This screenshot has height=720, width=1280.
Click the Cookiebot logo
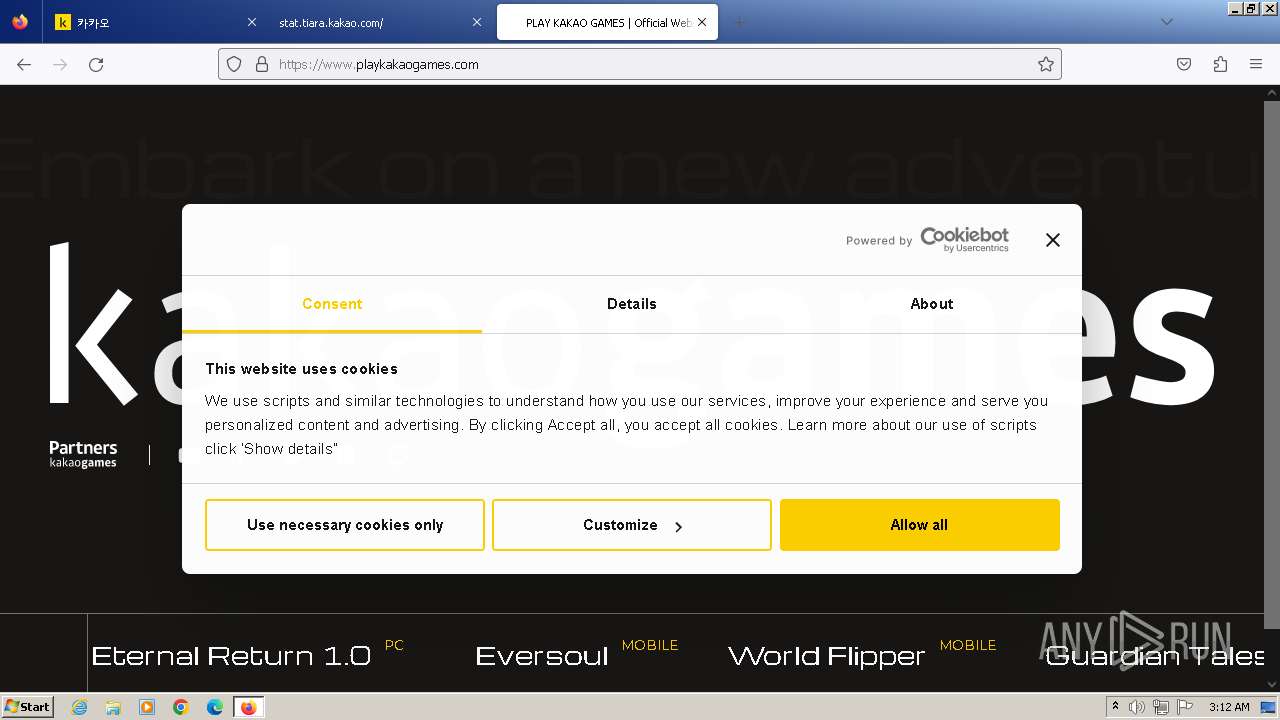964,240
